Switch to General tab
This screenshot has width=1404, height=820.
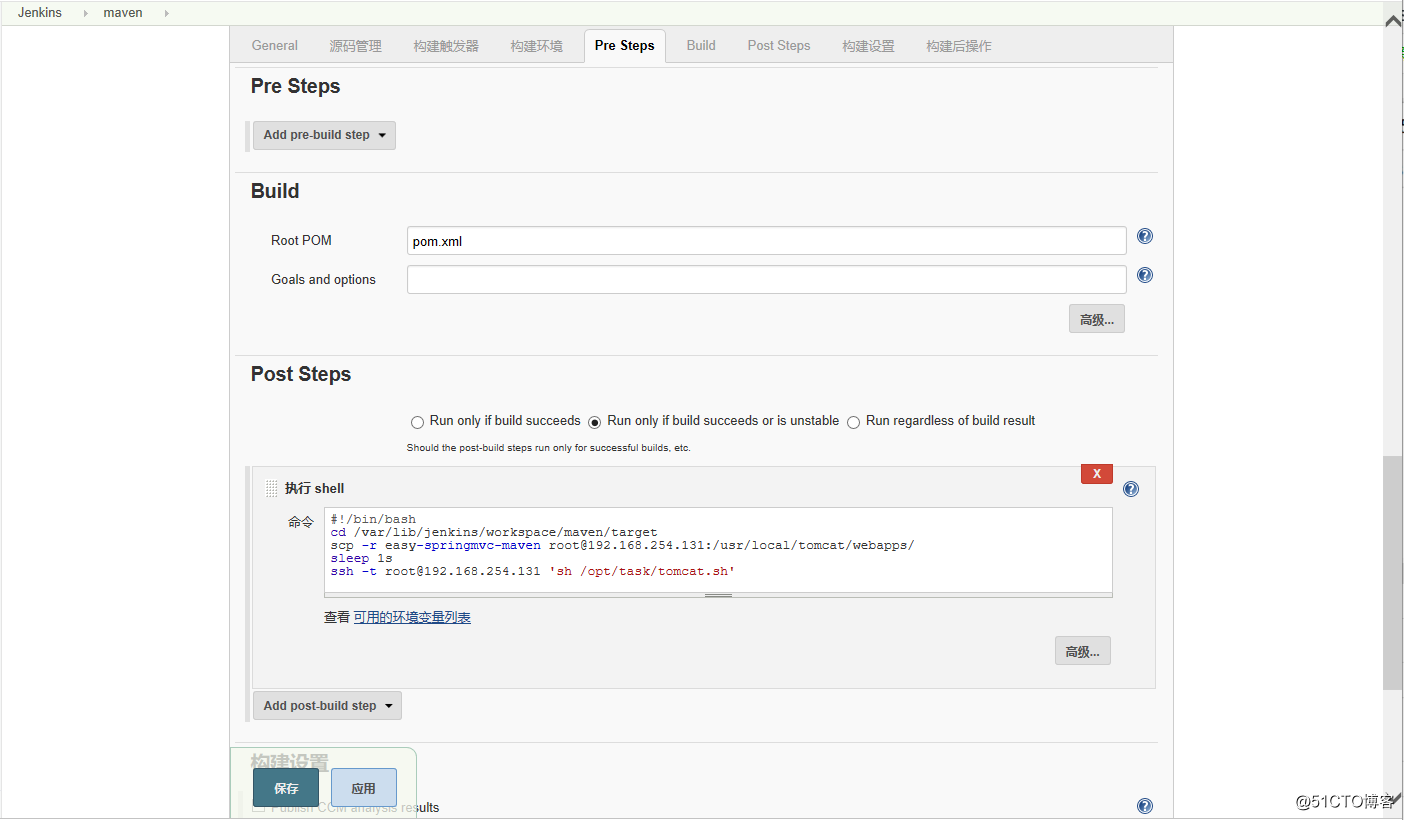(275, 46)
